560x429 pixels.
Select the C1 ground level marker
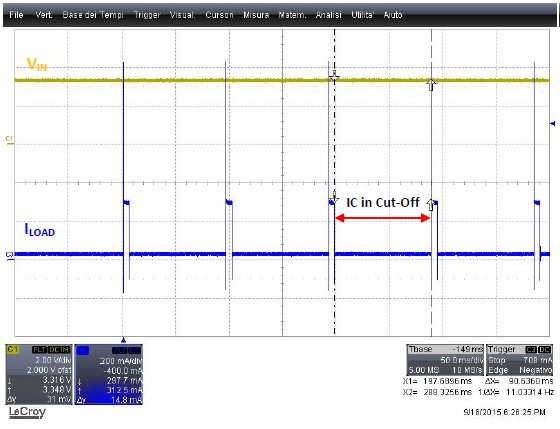click(x=10, y=140)
